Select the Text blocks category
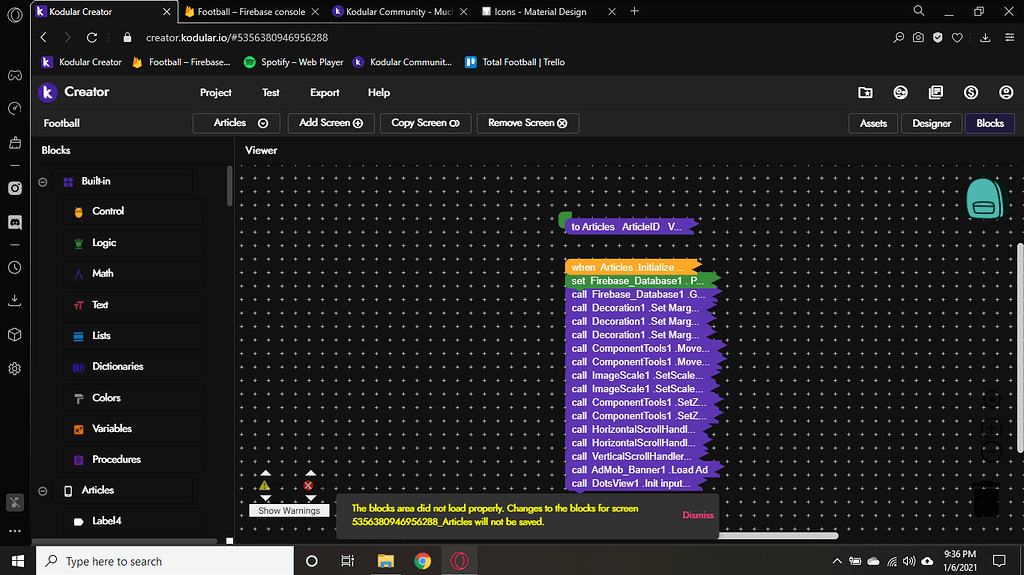Screen dimensions: 1024x575 pyautogui.click(x=133, y=305)
